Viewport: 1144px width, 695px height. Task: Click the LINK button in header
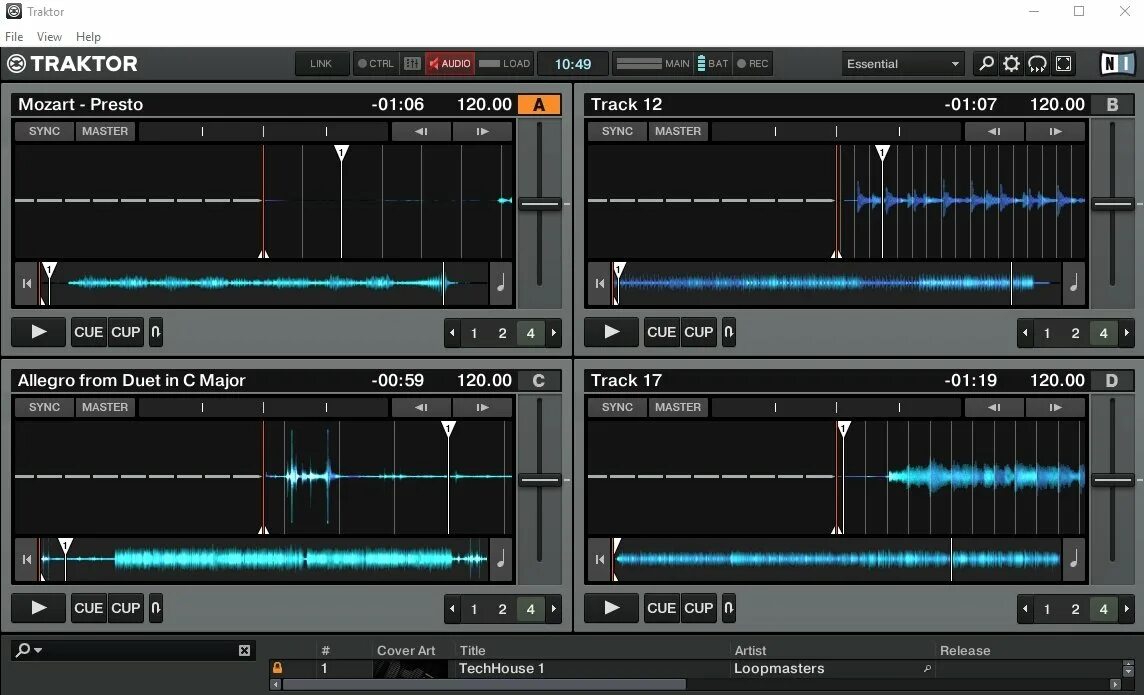click(x=321, y=64)
